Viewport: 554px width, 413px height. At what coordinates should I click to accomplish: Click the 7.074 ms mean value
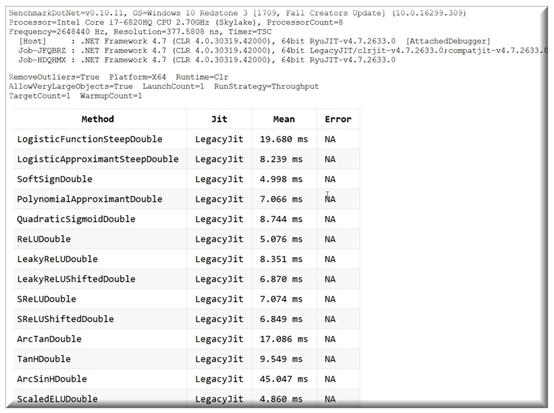(x=281, y=299)
